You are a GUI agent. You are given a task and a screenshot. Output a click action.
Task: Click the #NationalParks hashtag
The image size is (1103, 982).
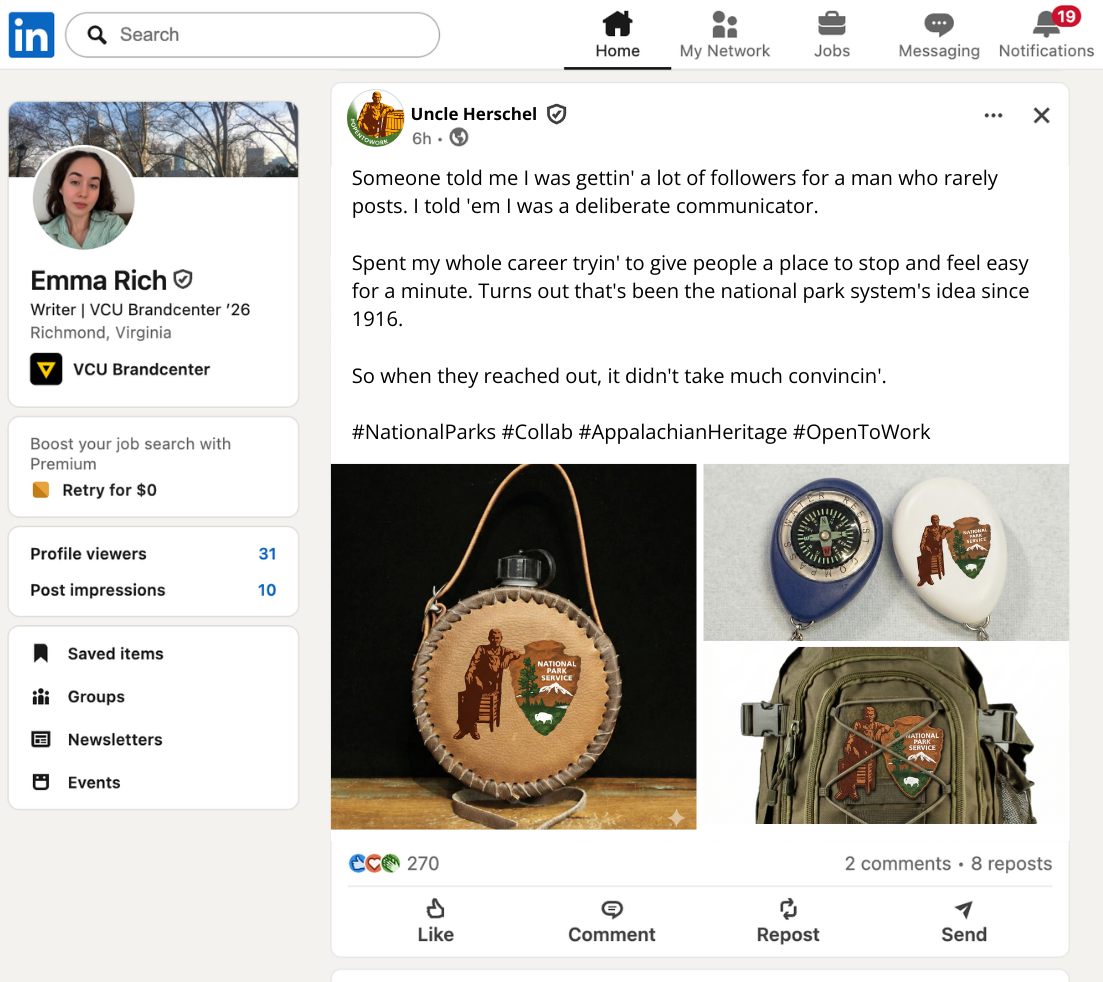[x=423, y=432]
